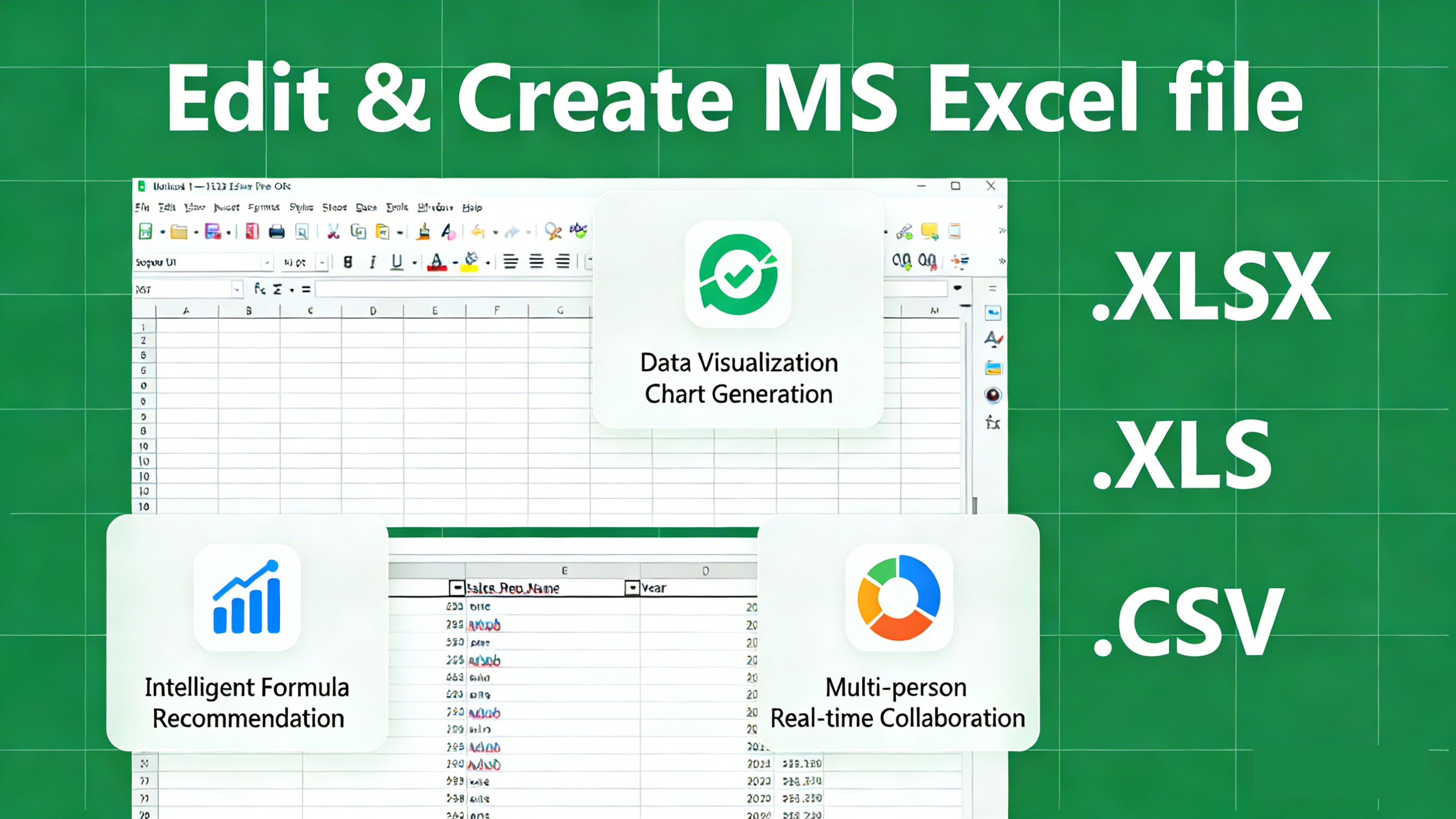Open the Help menu
The width and height of the screenshot is (1456, 819).
coord(472,208)
